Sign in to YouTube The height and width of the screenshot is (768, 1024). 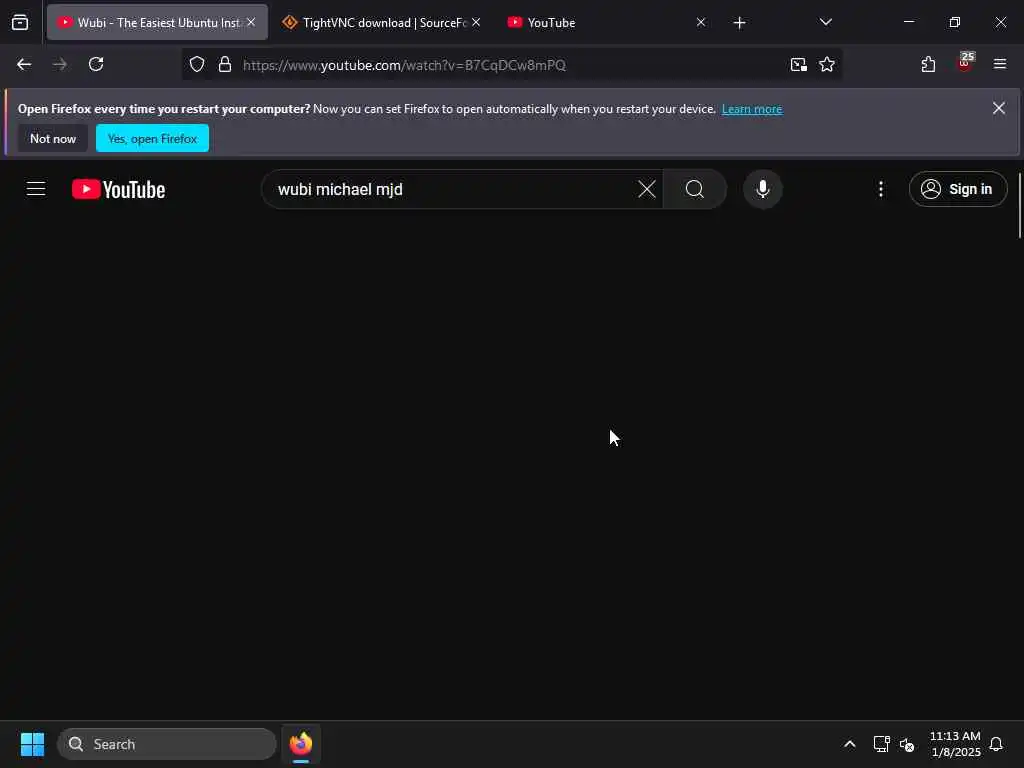coord(957,189)
